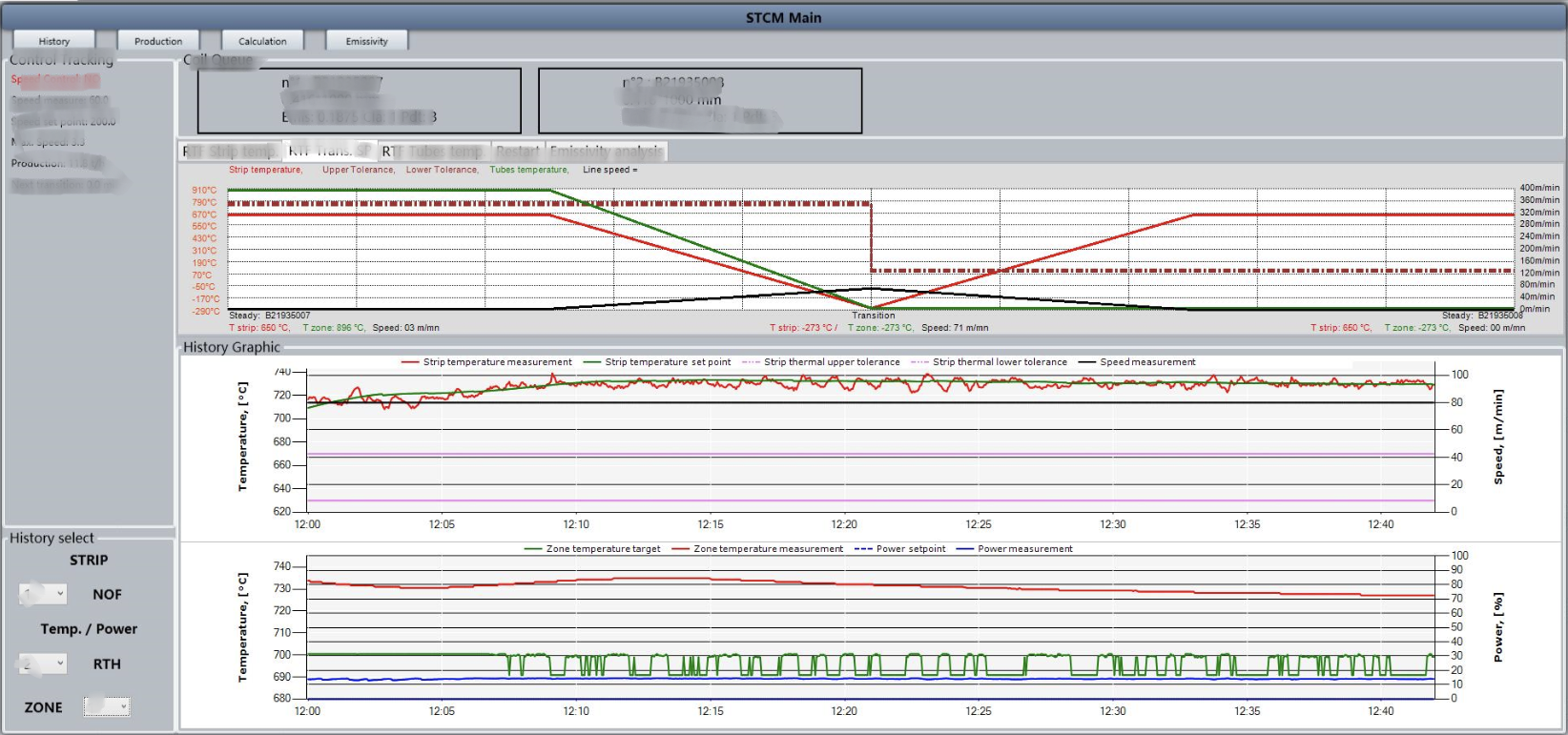Select the first coil box in Coil Queue
1568x735 pixels.
360,100
